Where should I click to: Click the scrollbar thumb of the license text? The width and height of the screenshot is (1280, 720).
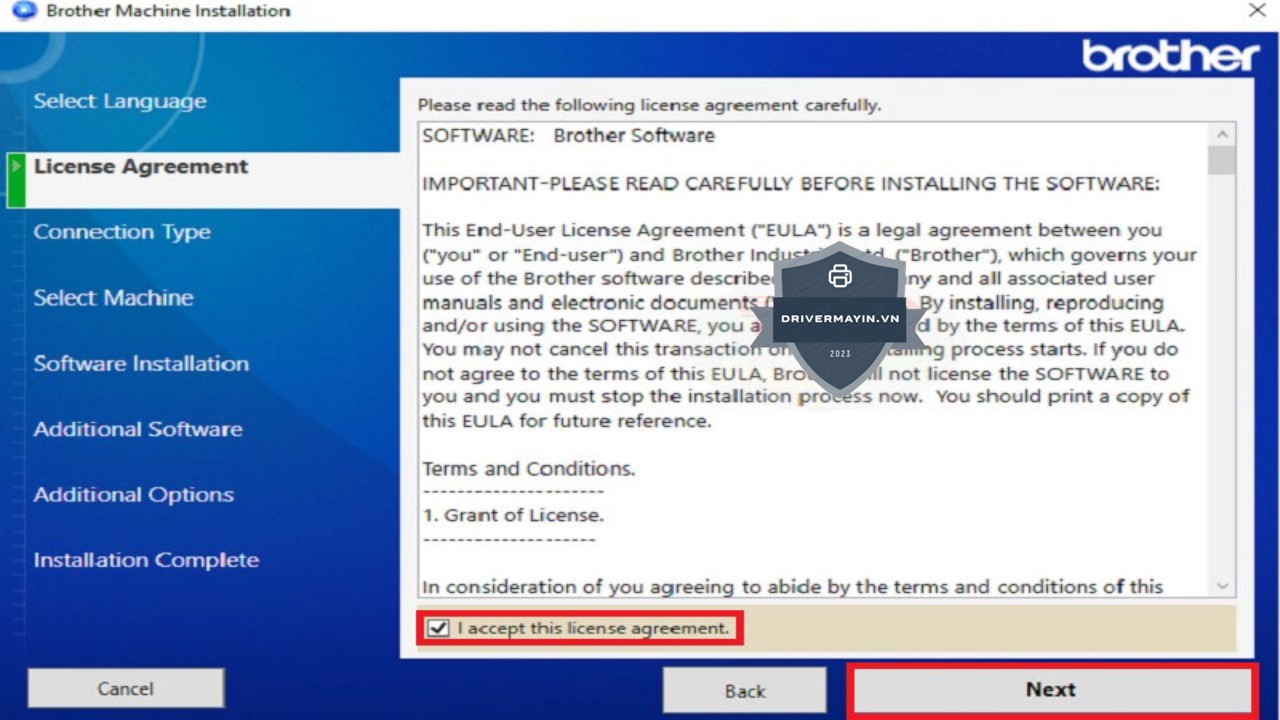tap(1222, 161)
